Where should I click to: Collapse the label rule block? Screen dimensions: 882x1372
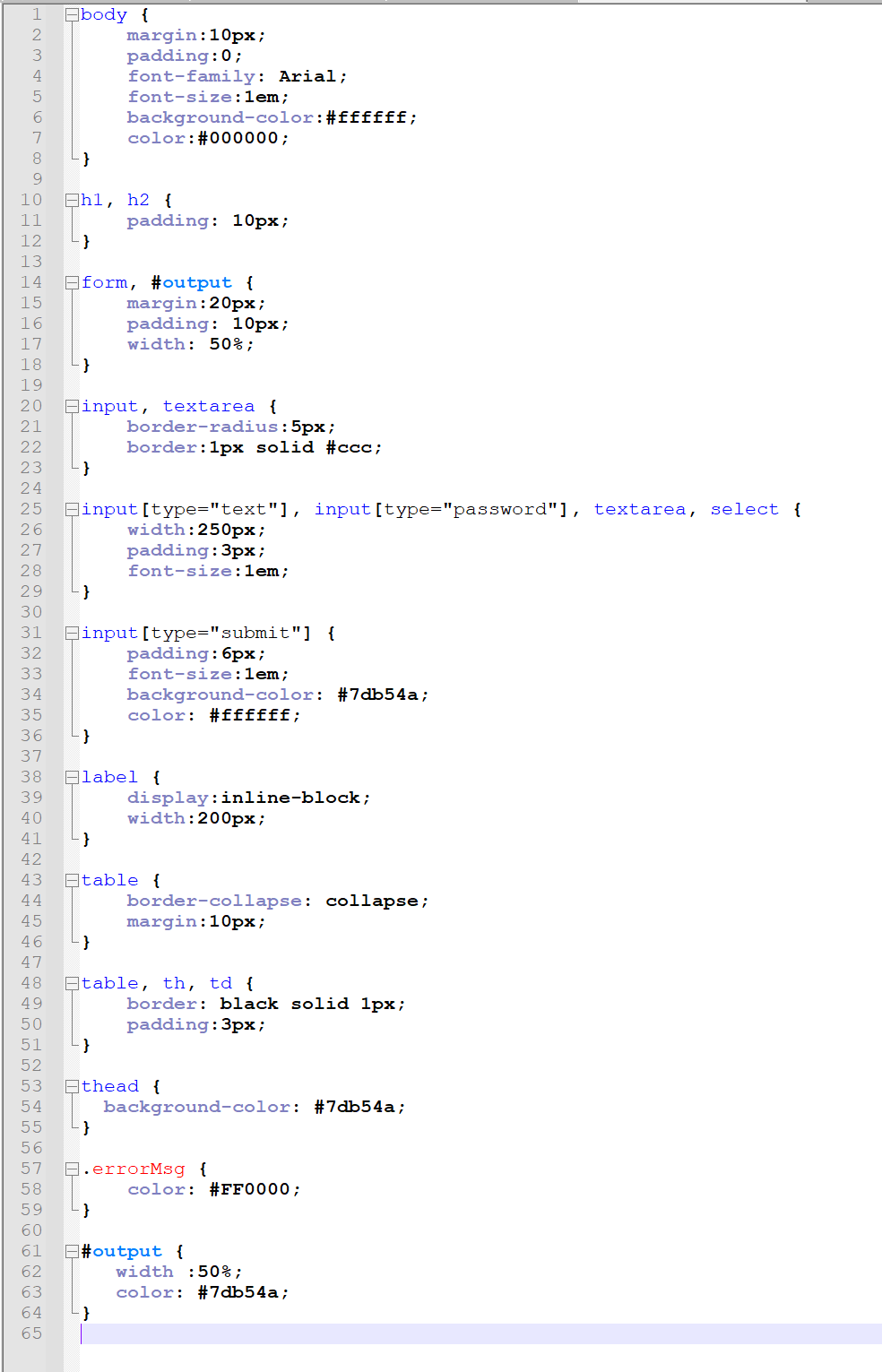72,776
